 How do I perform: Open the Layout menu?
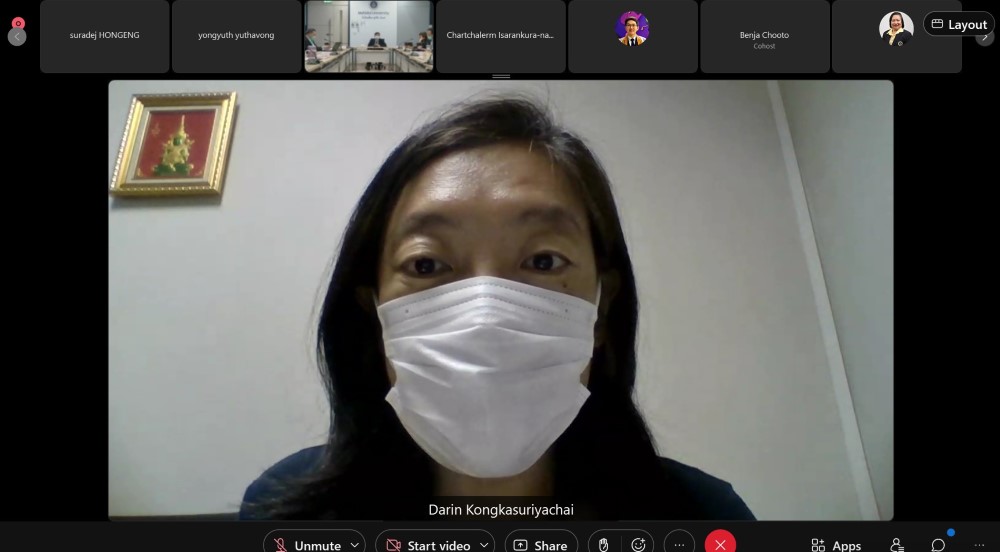point(958,25)
